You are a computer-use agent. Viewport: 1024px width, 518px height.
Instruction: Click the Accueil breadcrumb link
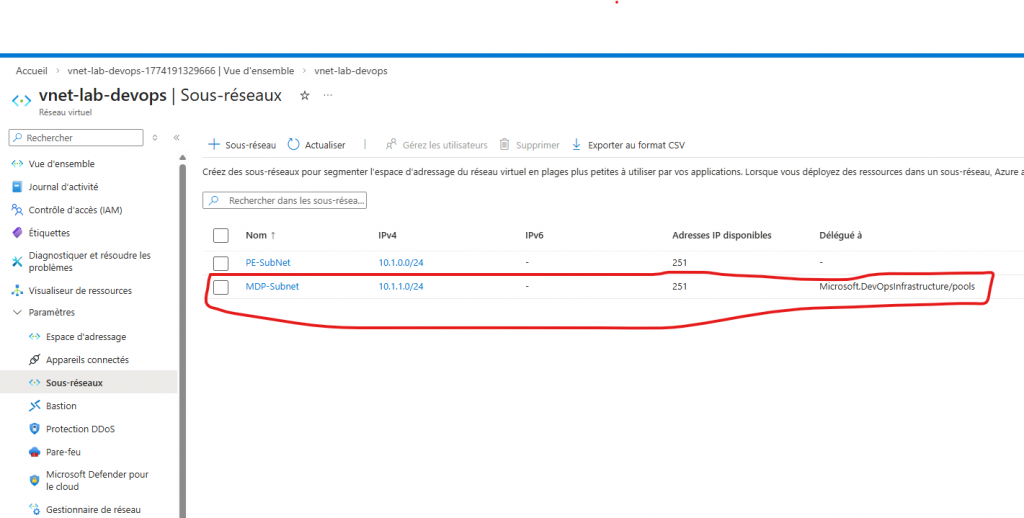pyautogui.click(x=31, y=71)
